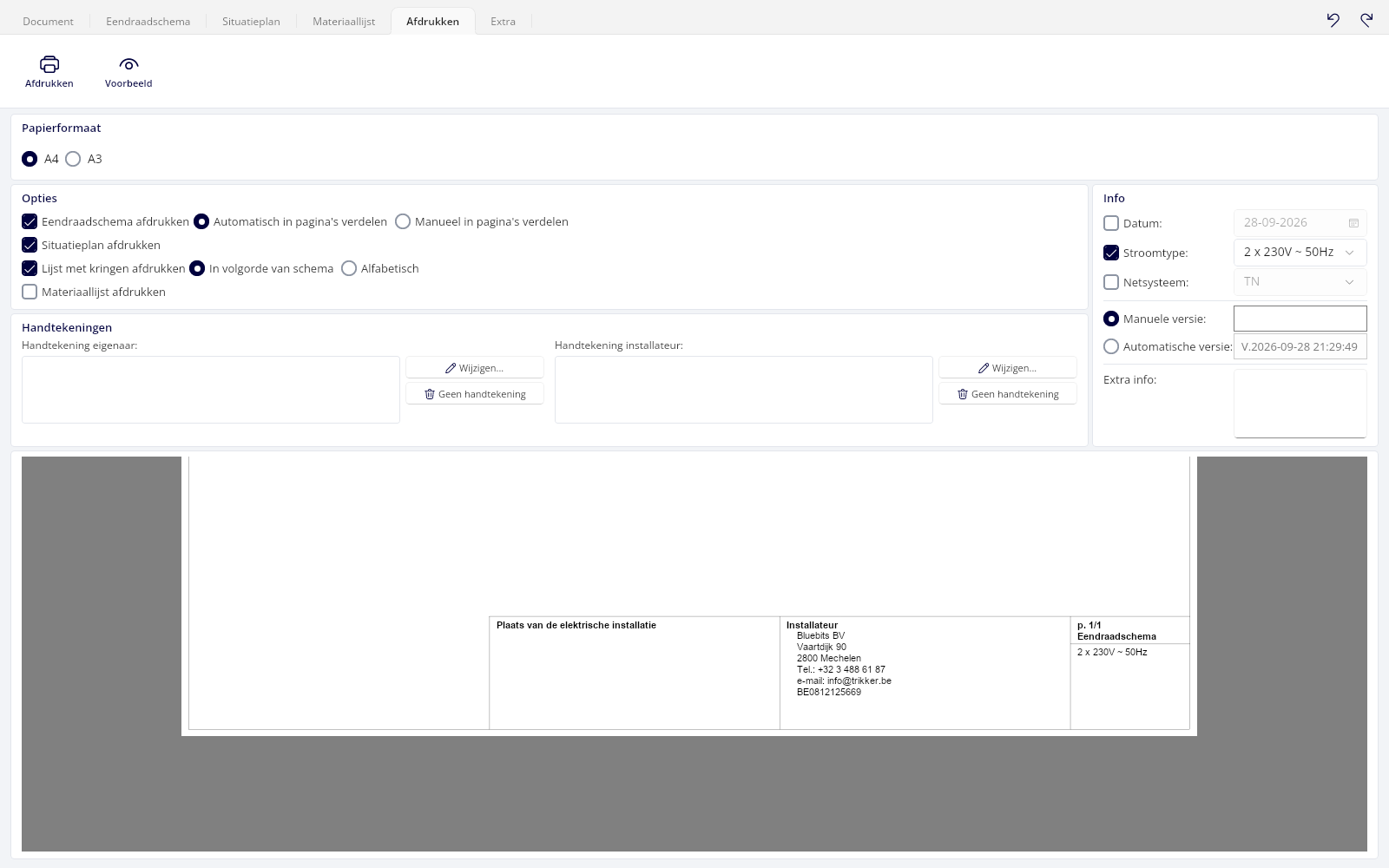Image resolution: width=1389 pixels, height=868 pixels.
Task: Click the Manuele versie text field
Action: coord(1300,319)
